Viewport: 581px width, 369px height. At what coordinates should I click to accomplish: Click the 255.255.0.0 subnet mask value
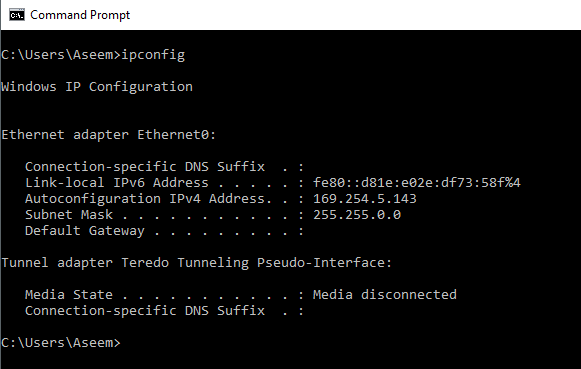tap(357, 215)
